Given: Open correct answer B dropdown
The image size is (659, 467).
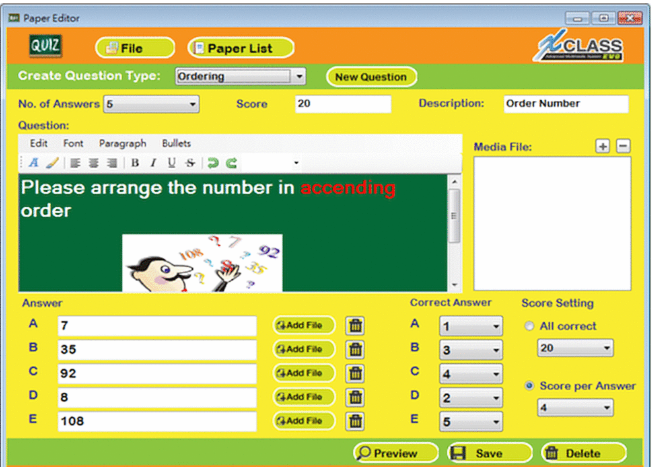Looking at the screenshot, I should [x=471, y=350].
